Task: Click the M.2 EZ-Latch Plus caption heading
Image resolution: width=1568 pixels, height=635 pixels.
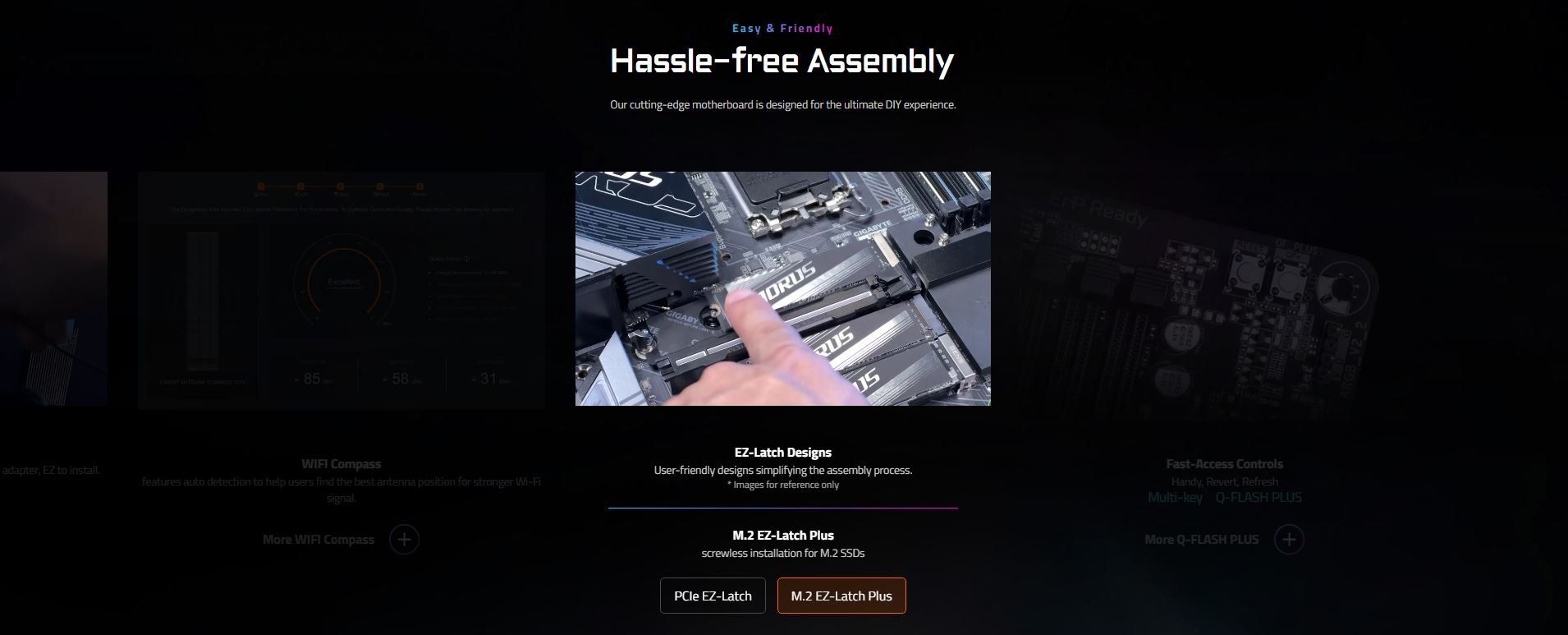Action: point(783,536)
